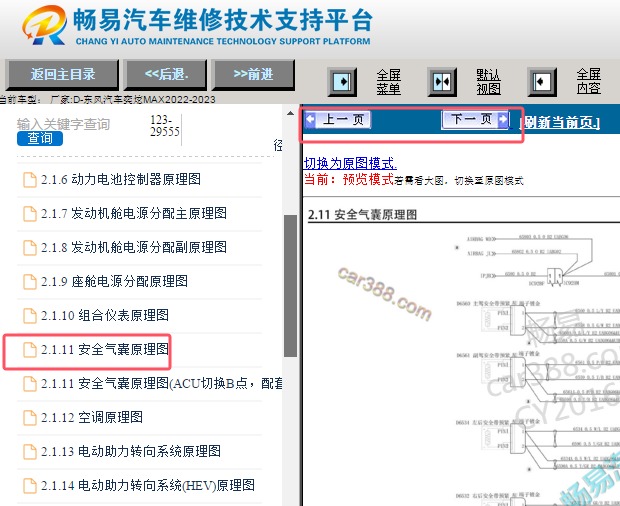This screenshot has height=506, width=620.
Task: Click the sidebar scroll-up arrow
Action: [x=291, y=114]
